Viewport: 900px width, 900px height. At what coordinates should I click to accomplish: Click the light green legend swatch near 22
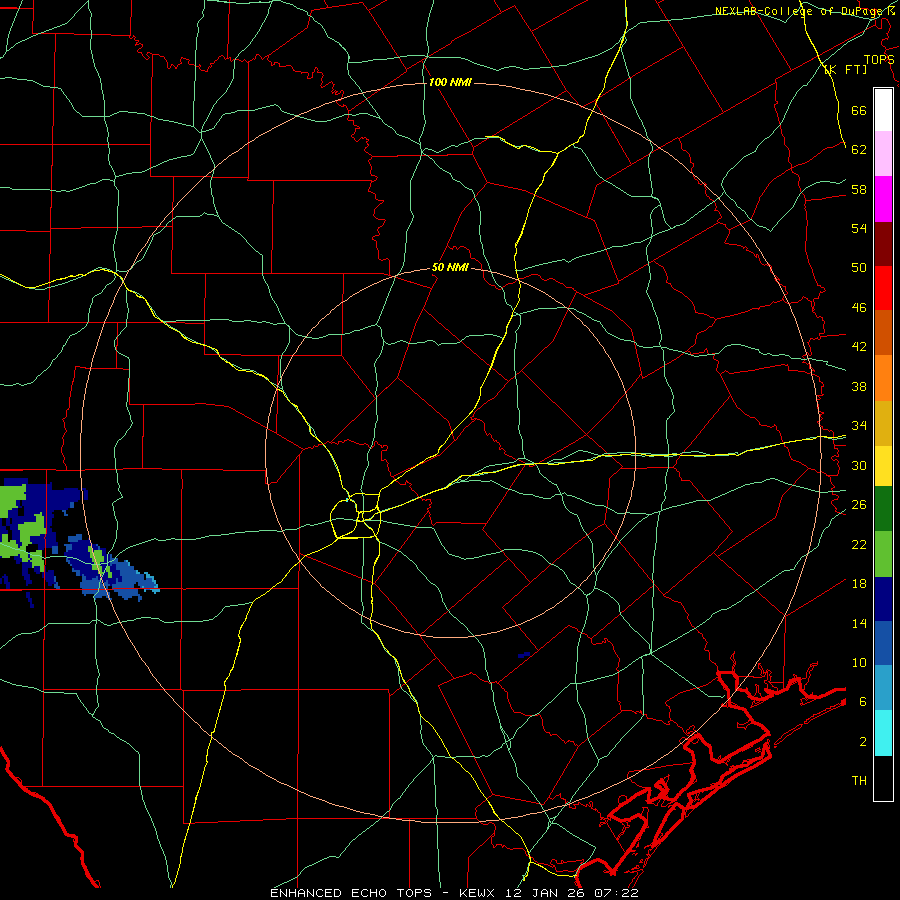883,554
